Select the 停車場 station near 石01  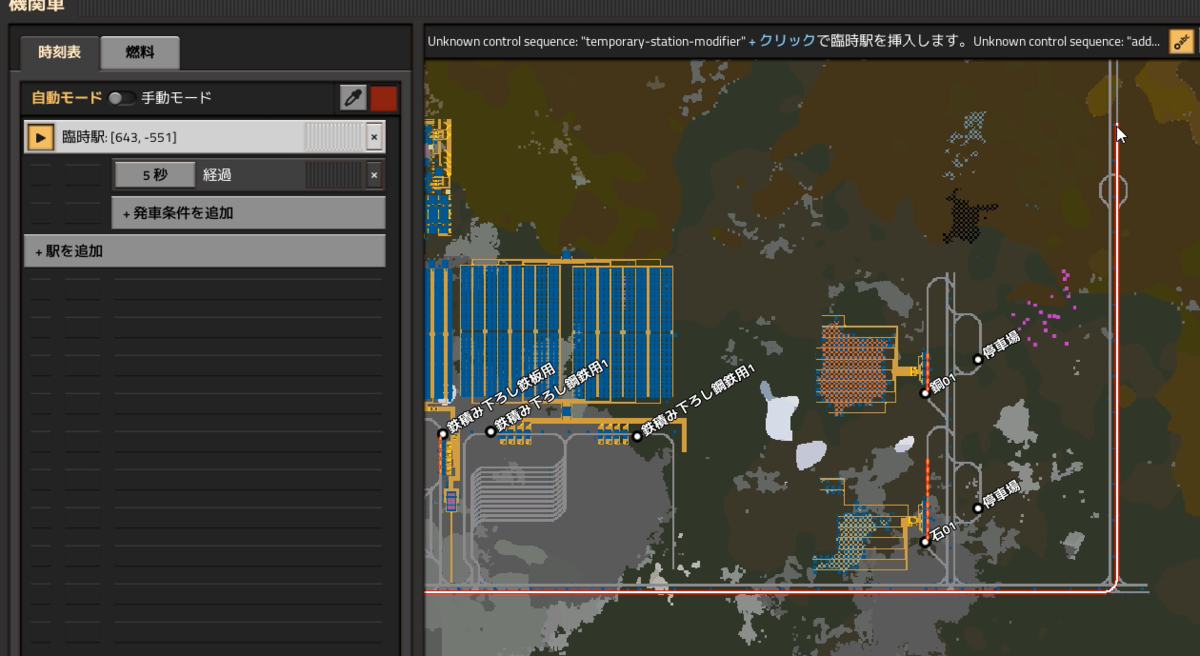[977, 508]
